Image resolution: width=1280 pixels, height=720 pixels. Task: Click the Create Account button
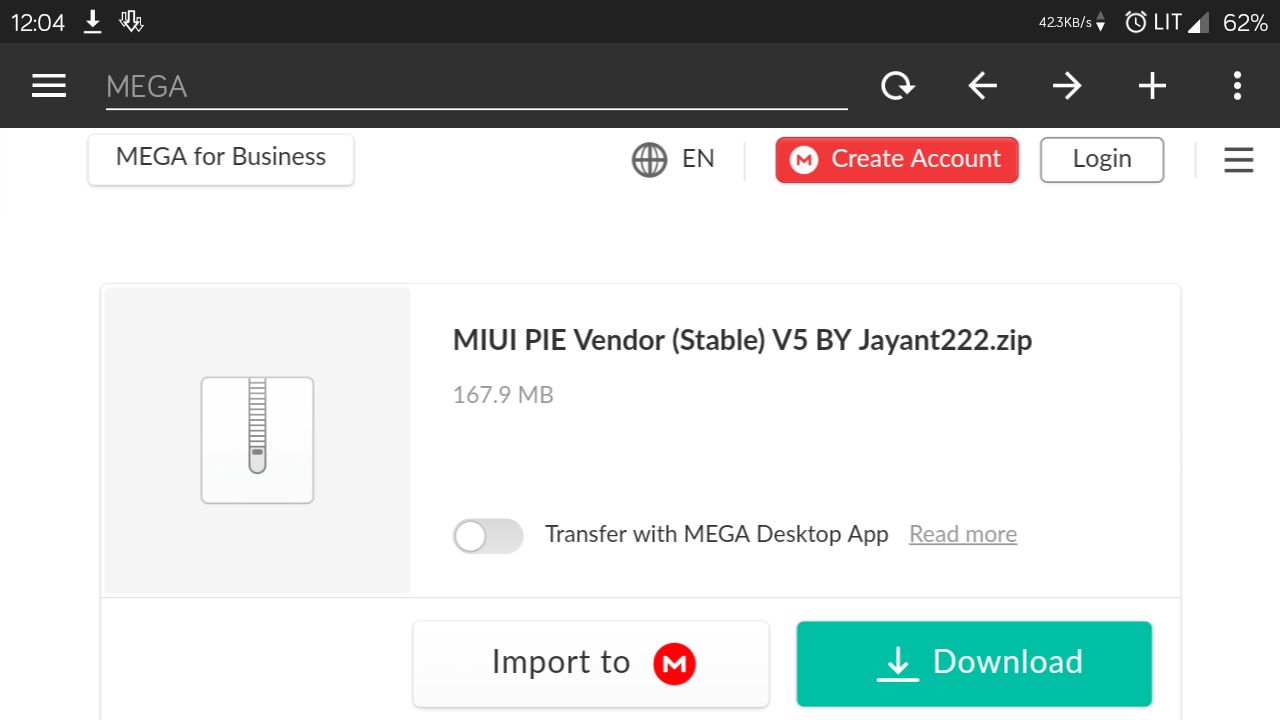(x=897, y=160)
